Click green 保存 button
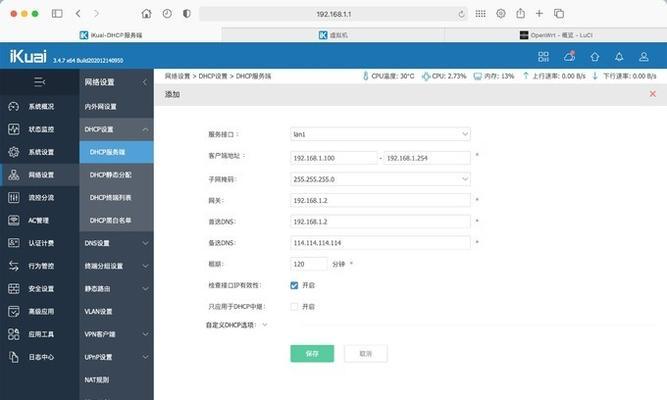The image size is (667, 400). (312, 354)
